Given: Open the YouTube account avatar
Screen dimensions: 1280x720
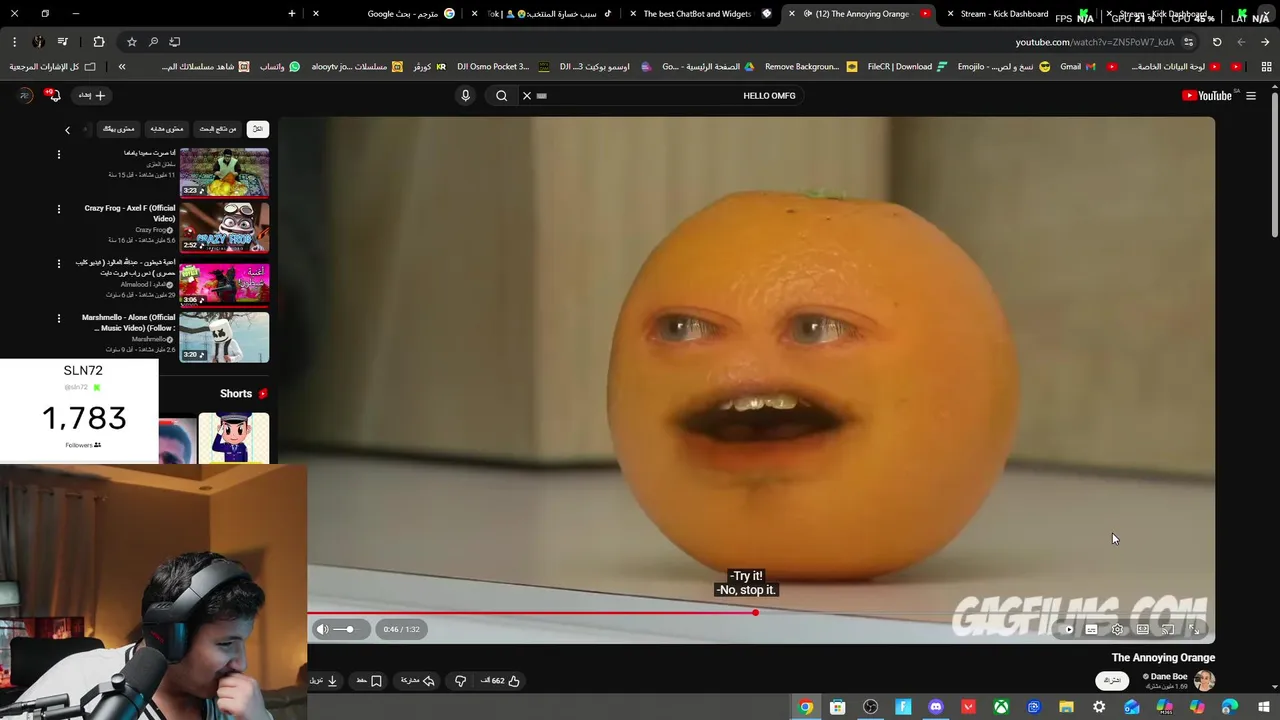Looking at the screenshot, I should point(25,95).
